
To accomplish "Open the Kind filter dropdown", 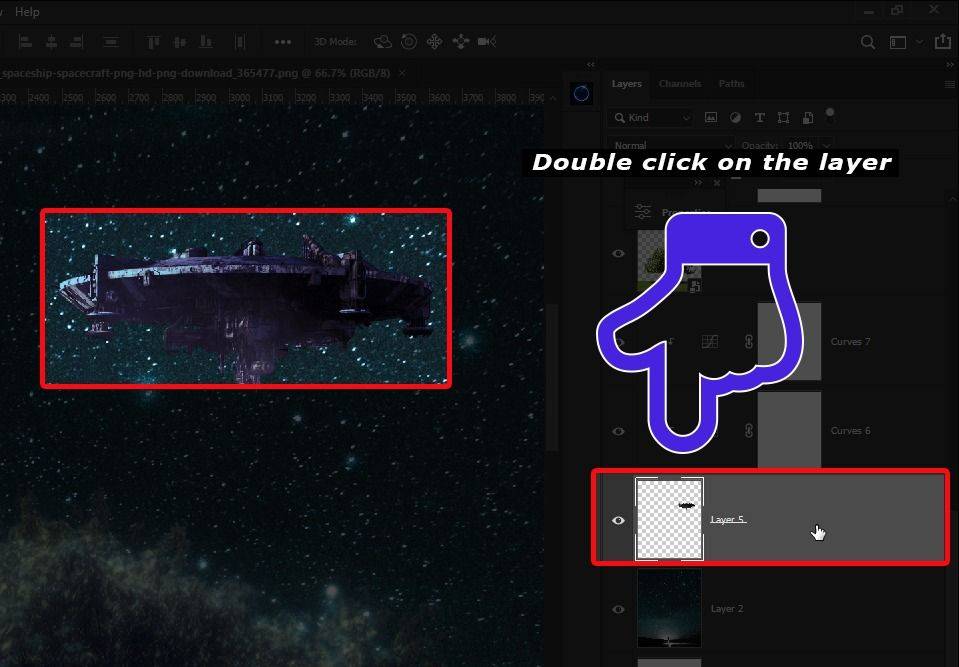I will click(652, 117).
